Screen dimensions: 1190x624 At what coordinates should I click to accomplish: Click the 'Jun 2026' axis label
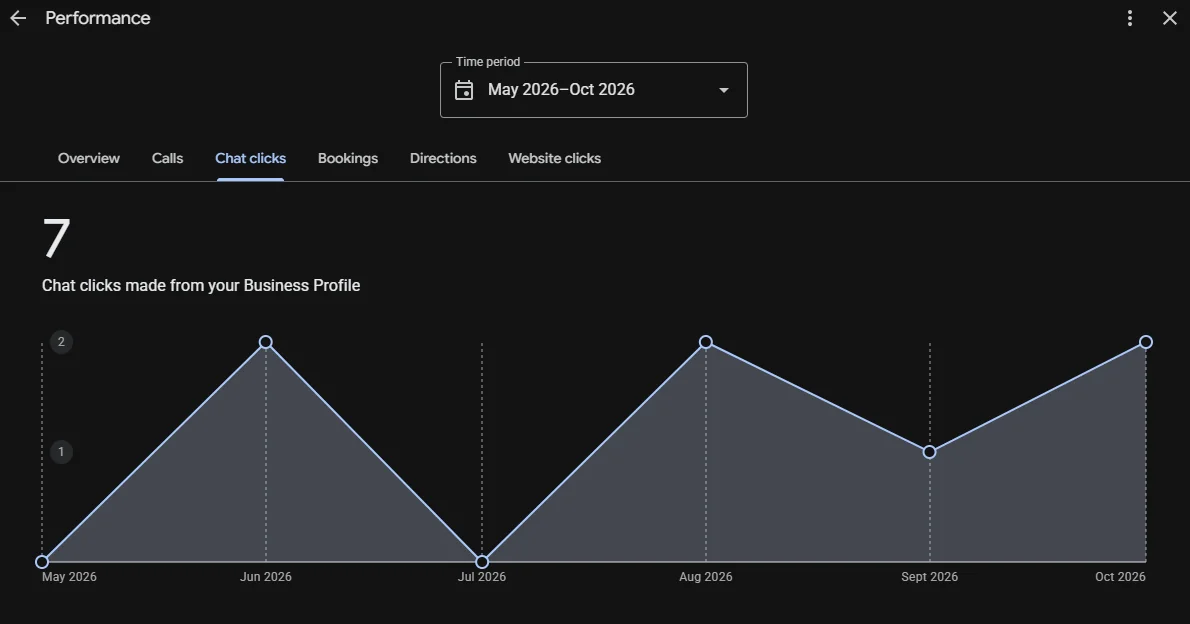pyautogui.click(x=266, y=577)
